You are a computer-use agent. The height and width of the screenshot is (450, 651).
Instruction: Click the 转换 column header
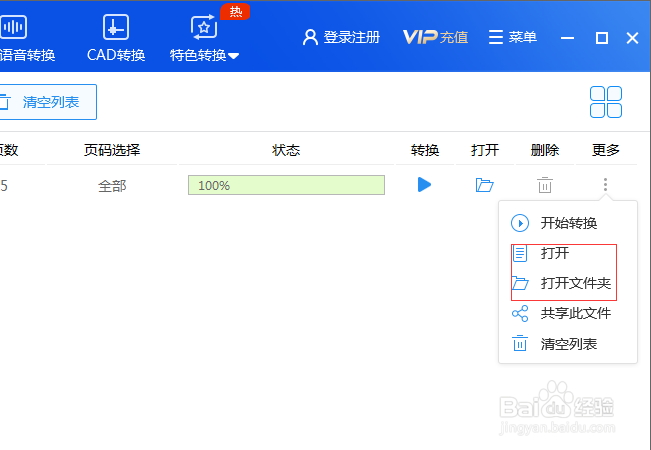click(x=425, y=150)
